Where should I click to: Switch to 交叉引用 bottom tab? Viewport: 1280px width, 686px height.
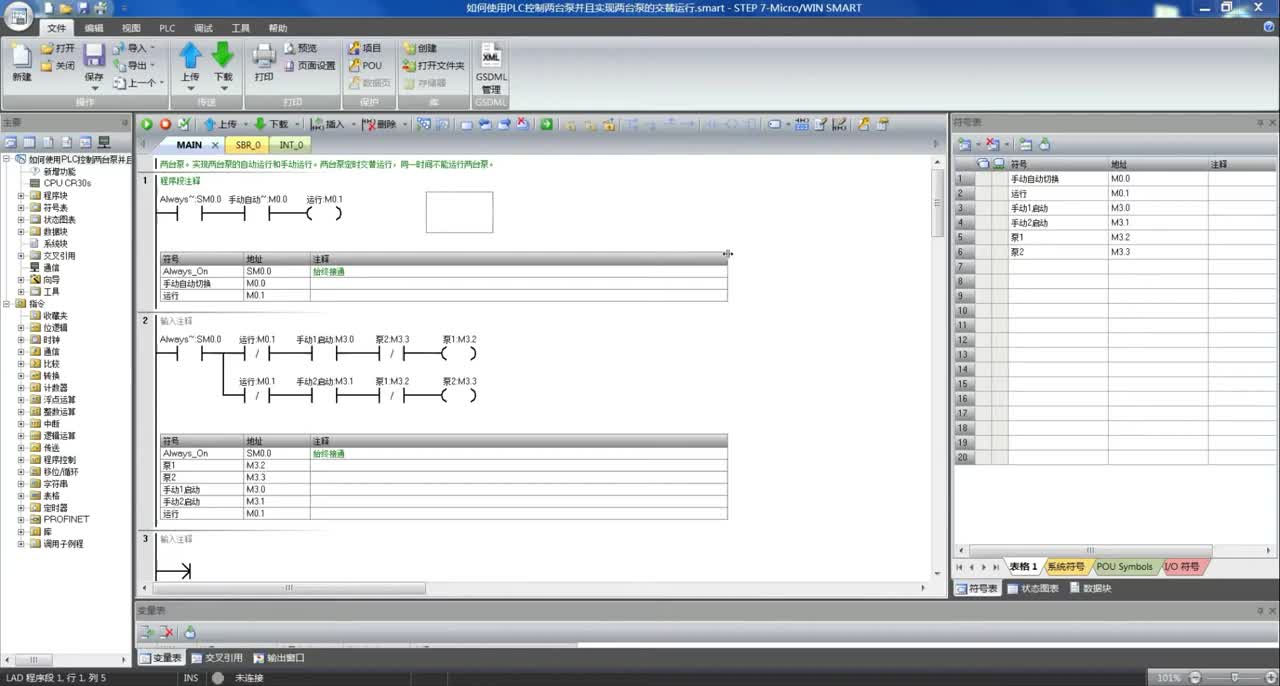[217, 658]
